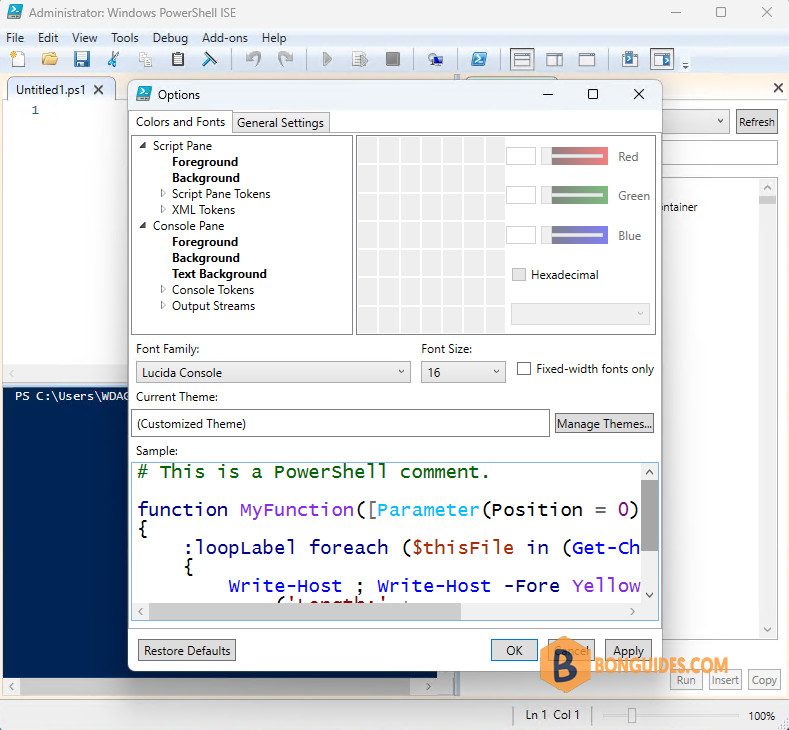Save script with the floppy disk icon
The height and width of the screenshot is (730, 789).
click(x=82, y=59)
